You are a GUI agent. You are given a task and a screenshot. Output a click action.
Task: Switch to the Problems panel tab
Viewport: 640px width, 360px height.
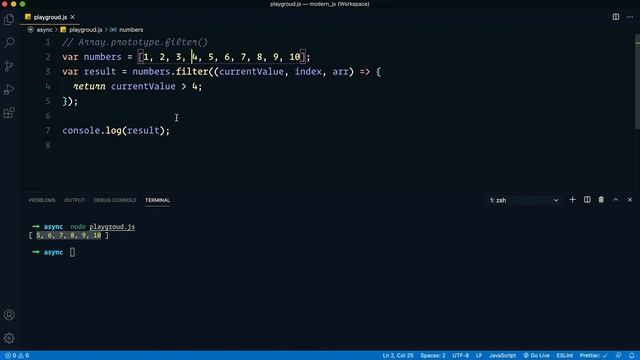[x=42, y=200]
